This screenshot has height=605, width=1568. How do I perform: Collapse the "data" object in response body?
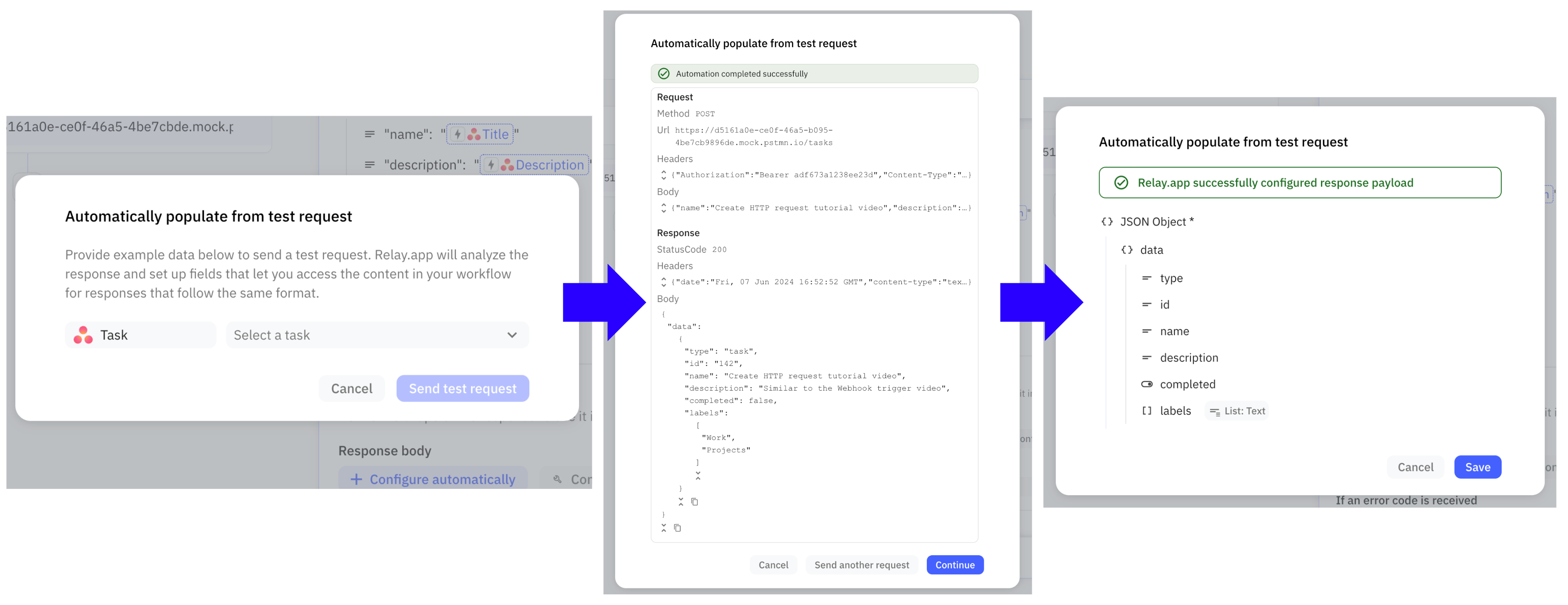pos(681,502)
